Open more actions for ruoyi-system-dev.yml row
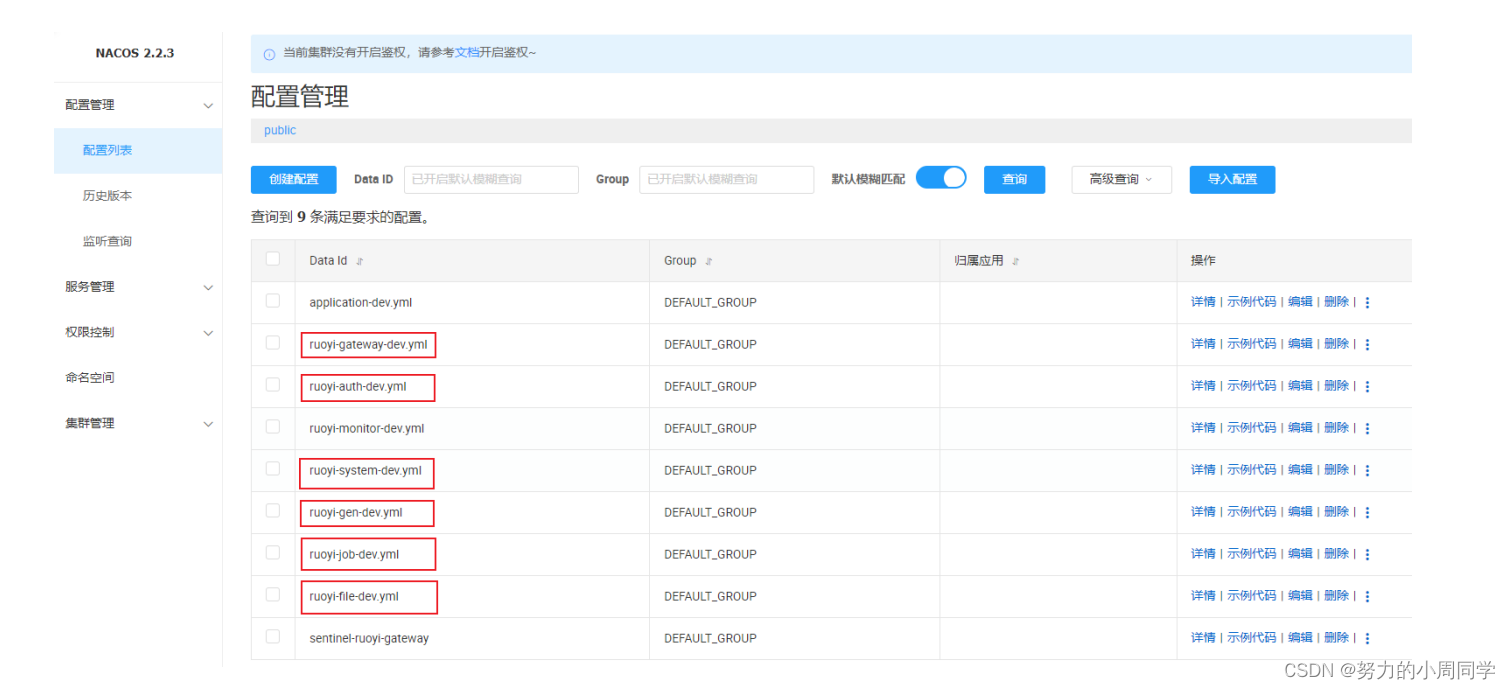 click(1367, 471)
